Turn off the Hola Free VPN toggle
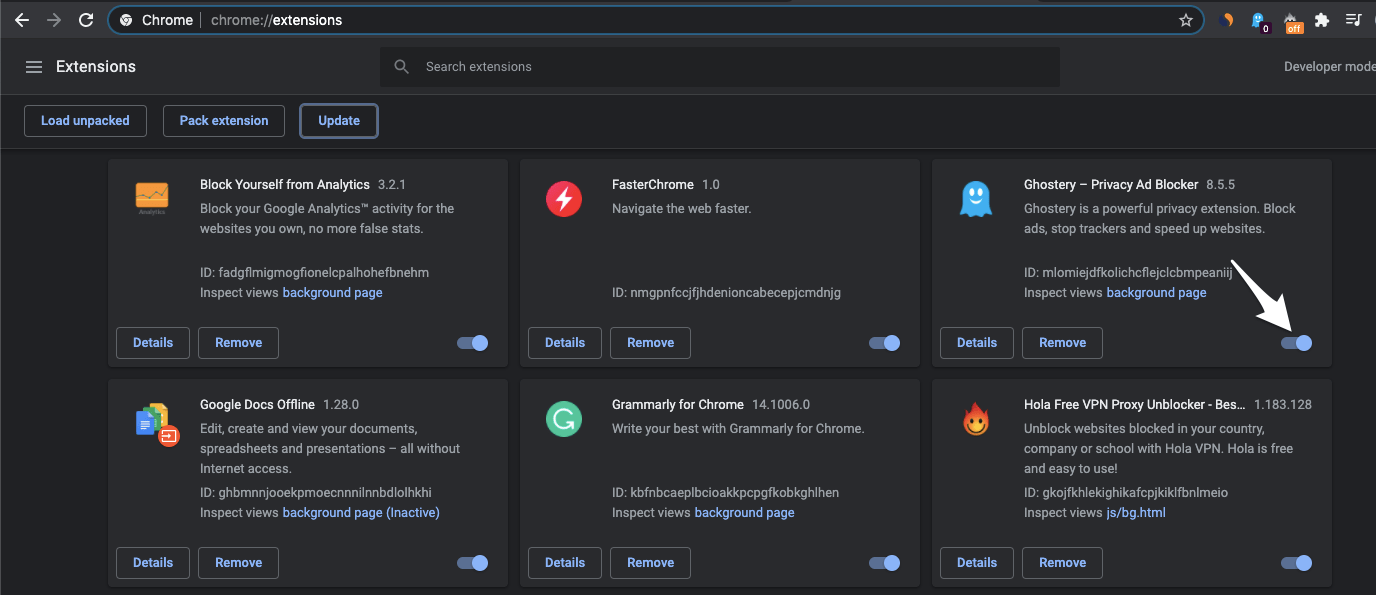The width and height of the screenshot is (1376, 595). coord(1297,563)
